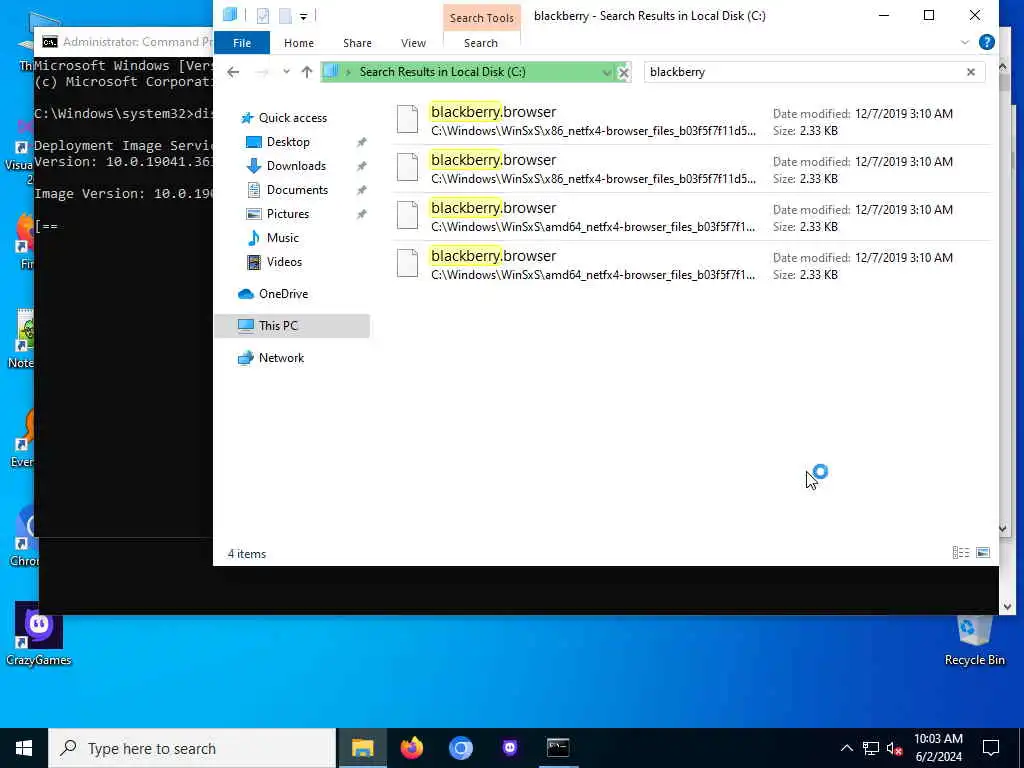Click the Command Prompt window title bar

(125, 42)
